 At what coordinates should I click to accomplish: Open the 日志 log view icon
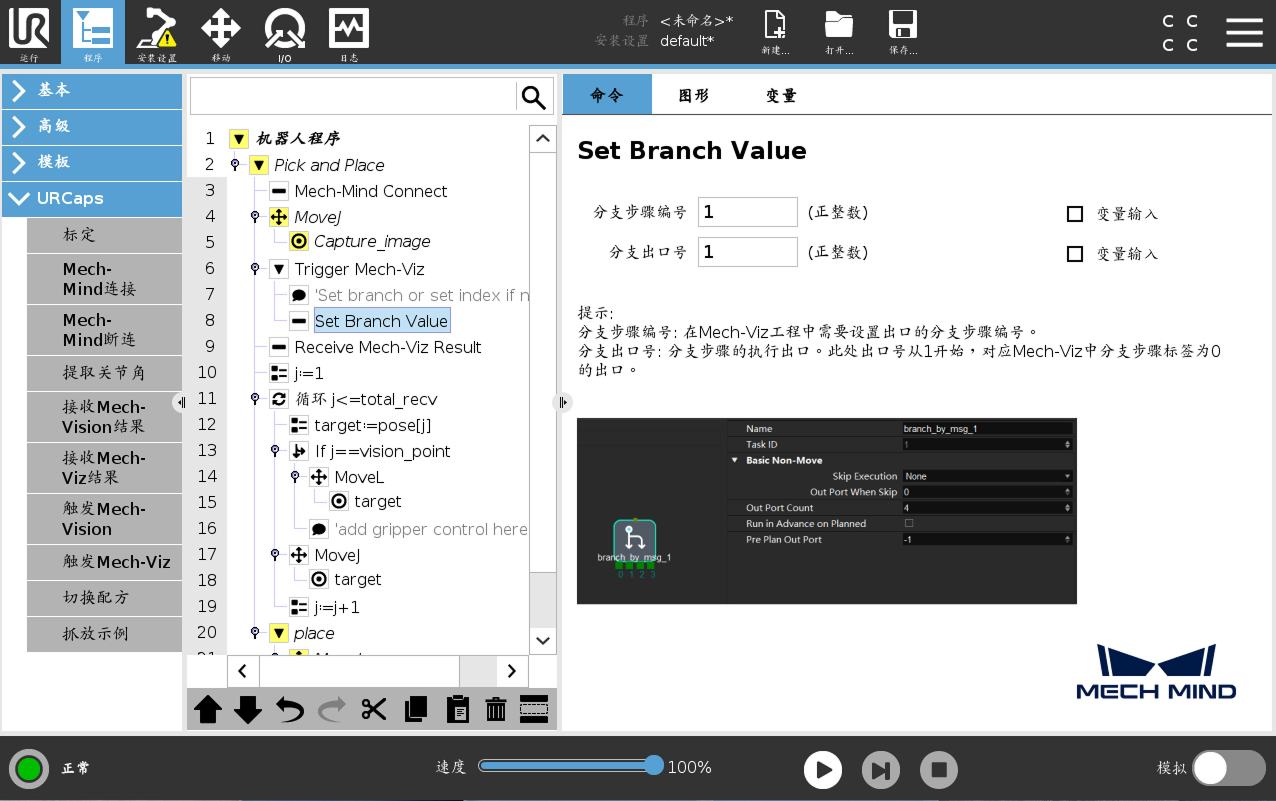[348, 33]
